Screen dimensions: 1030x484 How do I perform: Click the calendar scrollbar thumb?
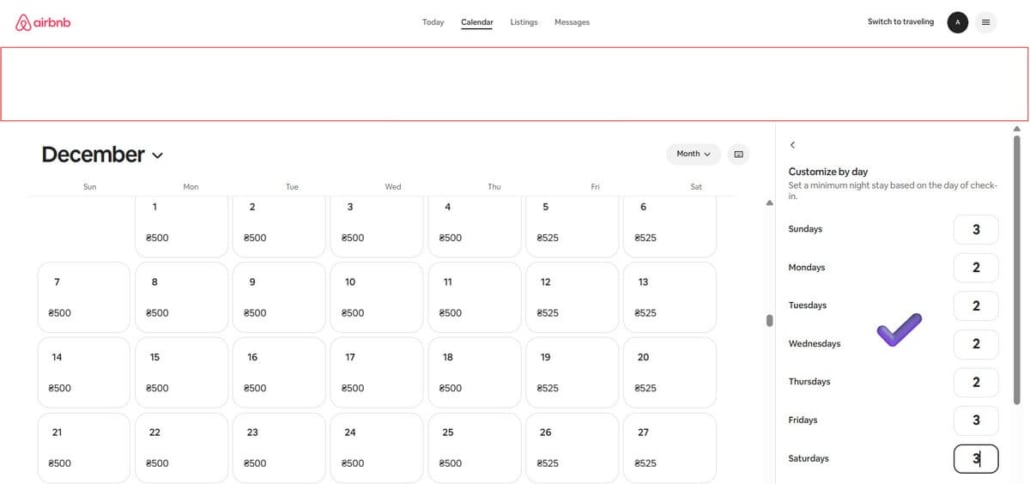[x=769, y=320]
